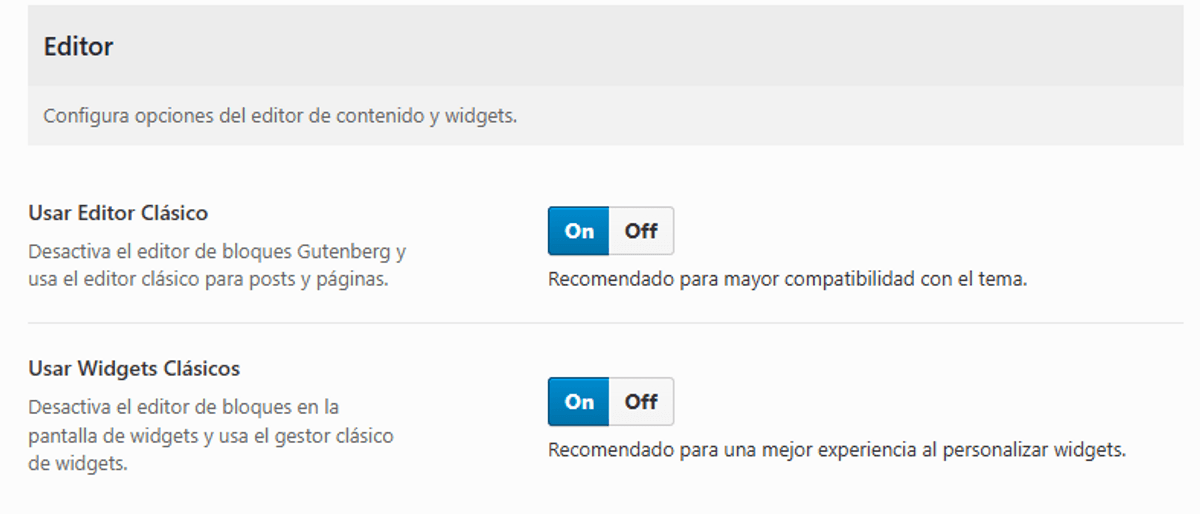Turn On the Usar Widgets Clásicos option
This screenshot has width=1200, height=514.
[579, 402]
